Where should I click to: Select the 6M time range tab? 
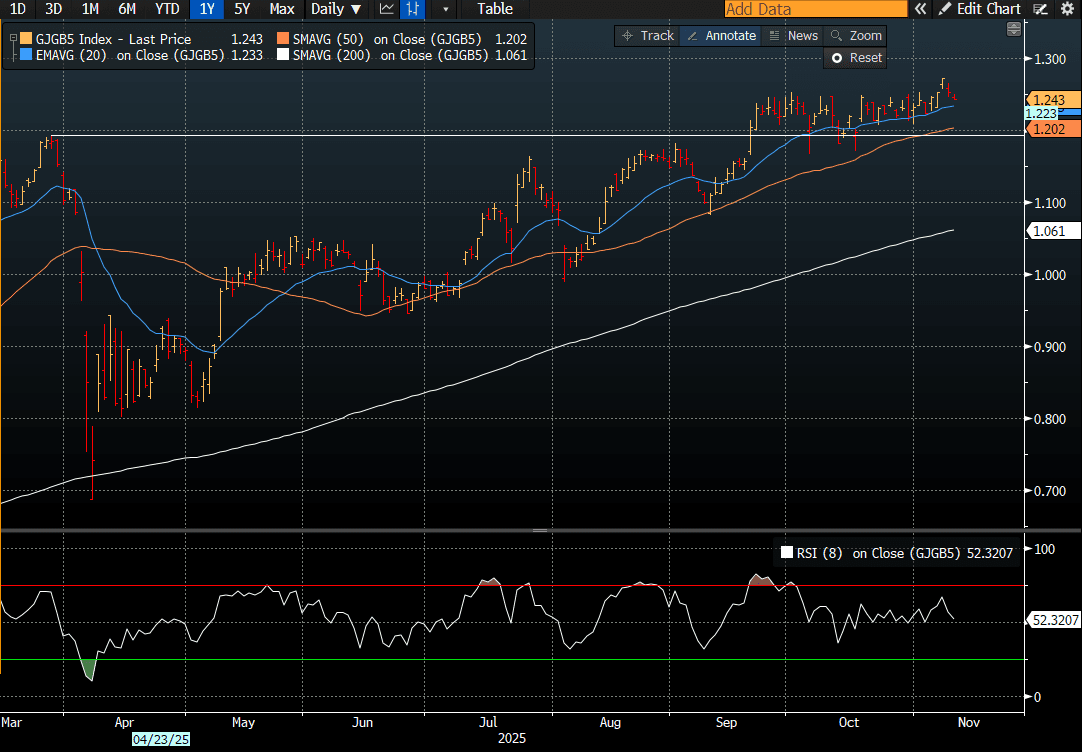[x=127, y=9]
